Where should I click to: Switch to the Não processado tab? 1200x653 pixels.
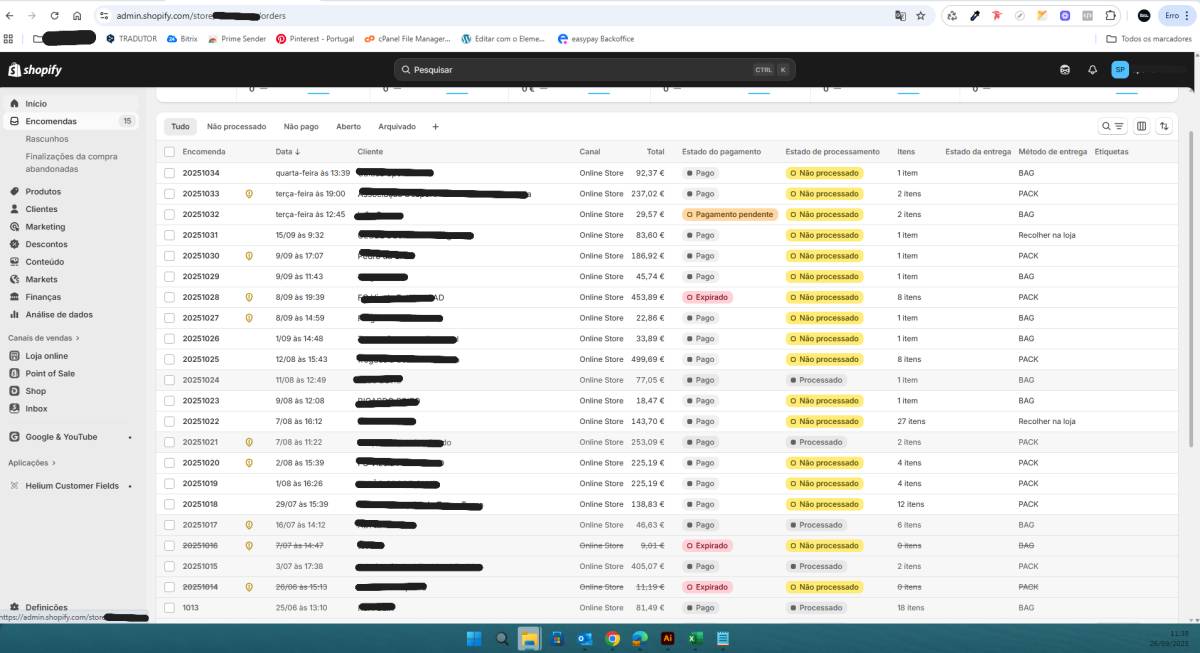(236, 127)
